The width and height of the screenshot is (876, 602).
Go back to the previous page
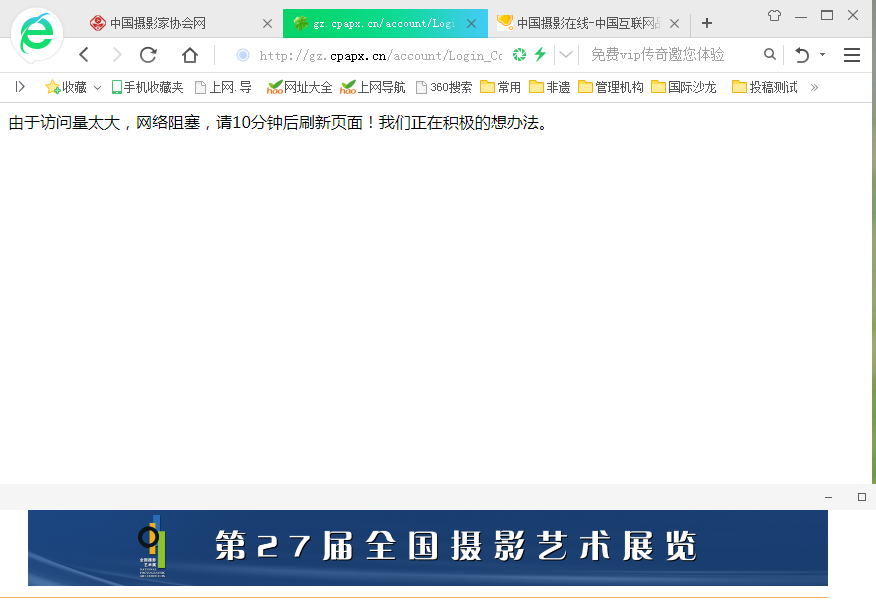[84, 55]
